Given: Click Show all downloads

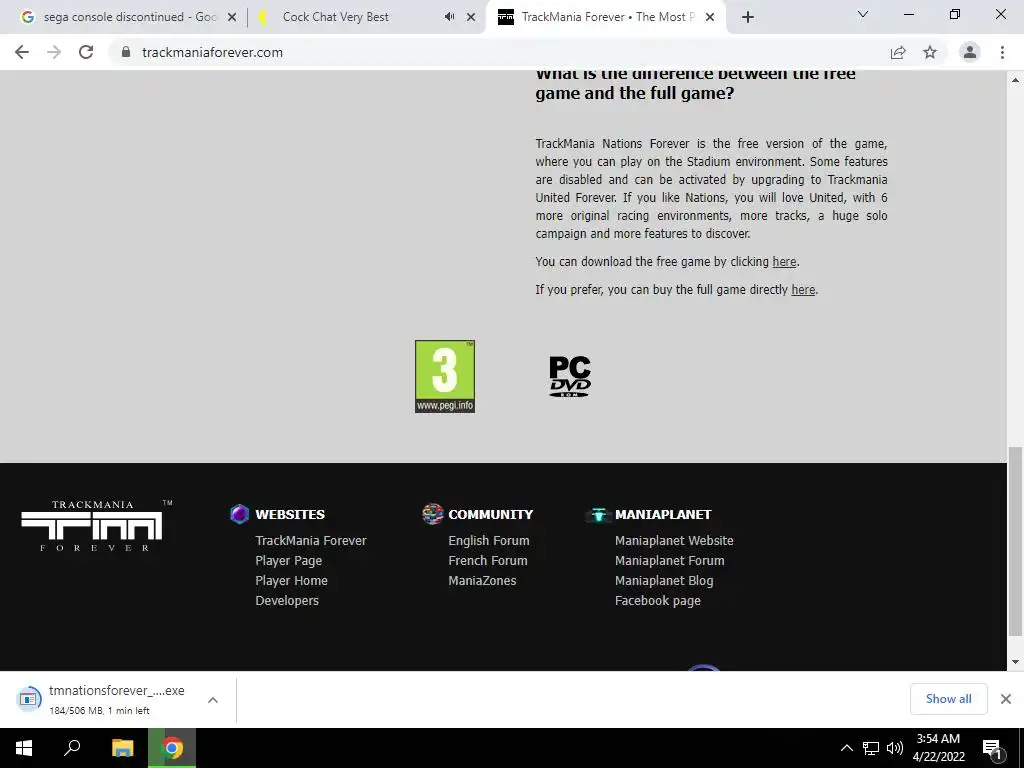Looking at the screenshot, I should pyautogui.click(x=948, y=699).
